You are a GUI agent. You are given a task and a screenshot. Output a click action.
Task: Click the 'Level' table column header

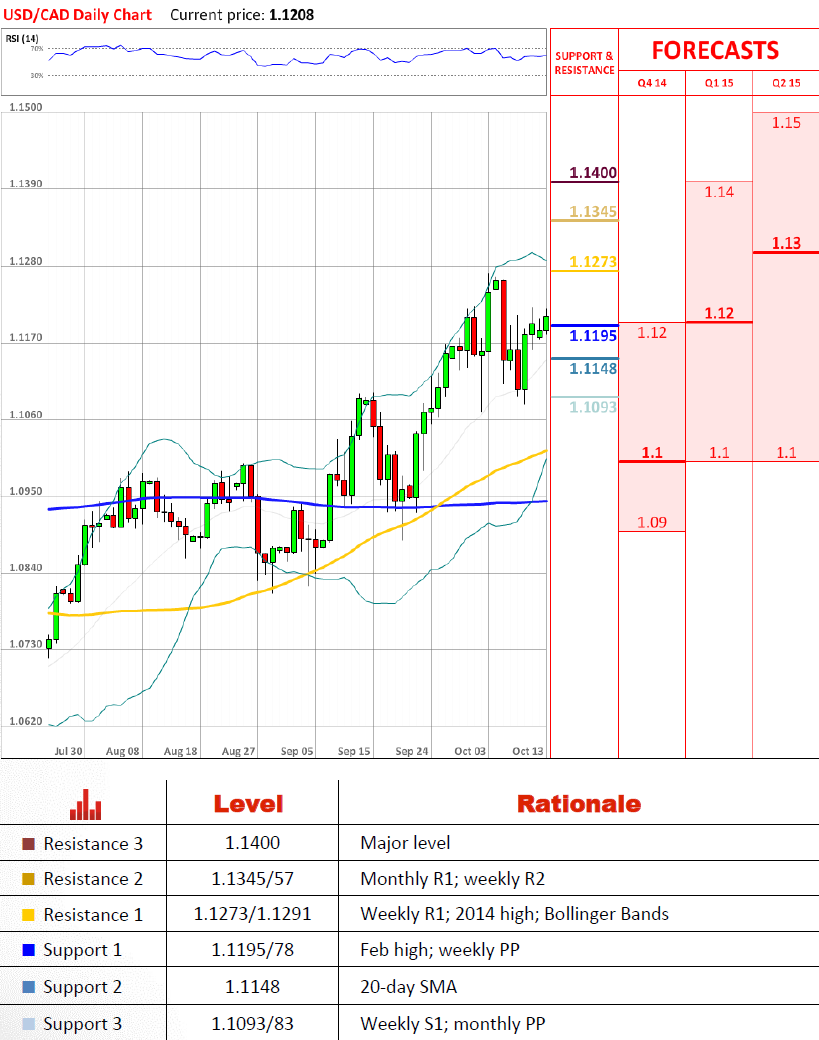tap(248, 804)
